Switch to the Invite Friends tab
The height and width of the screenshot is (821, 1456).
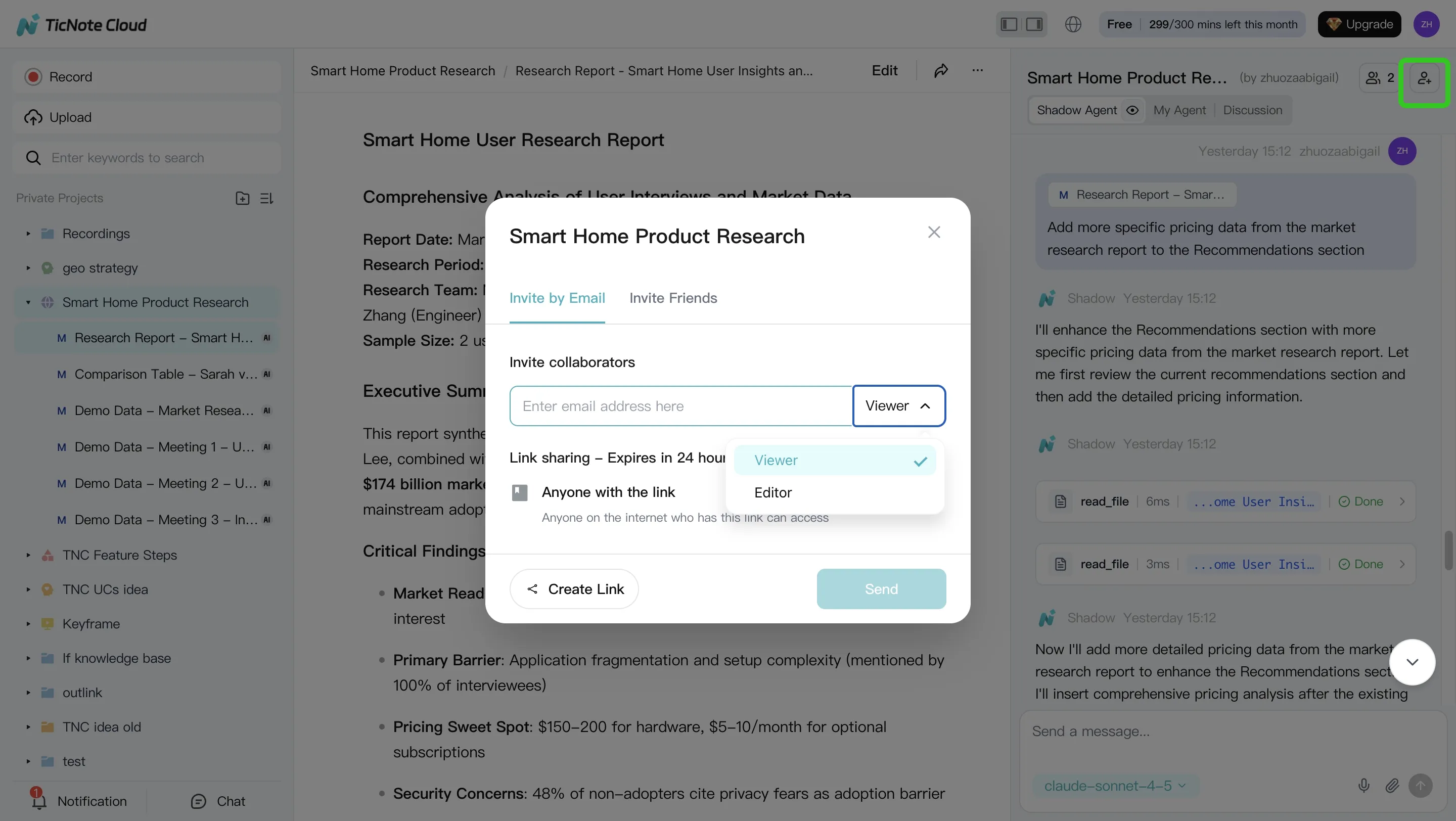click(x=672, y=298)
